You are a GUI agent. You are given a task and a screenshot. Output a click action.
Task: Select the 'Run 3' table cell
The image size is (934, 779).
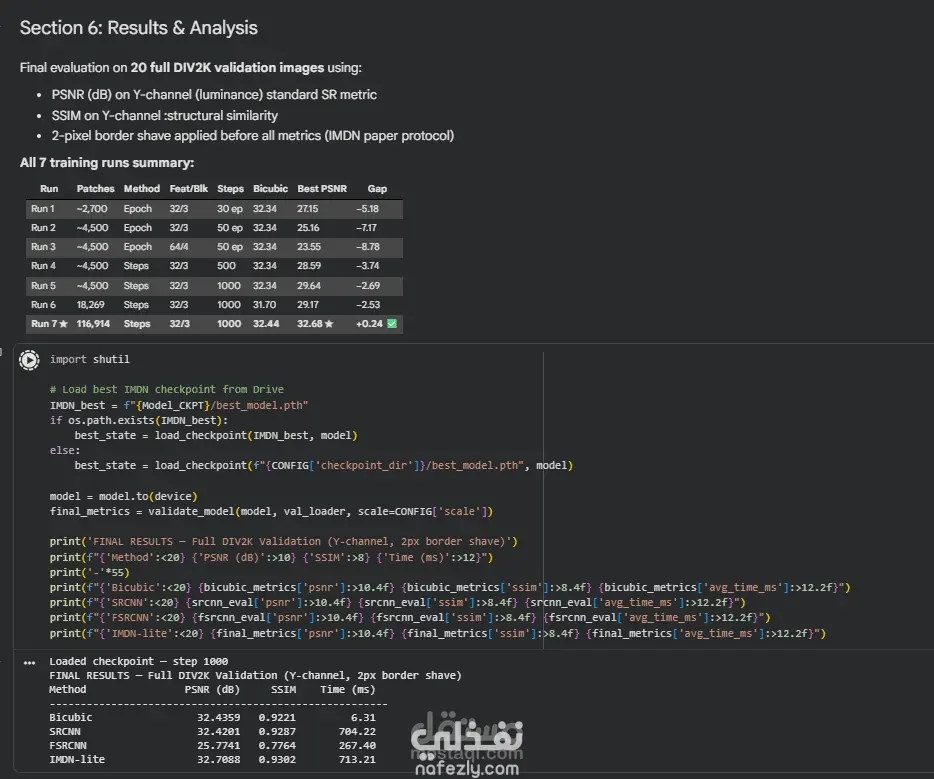43,247
